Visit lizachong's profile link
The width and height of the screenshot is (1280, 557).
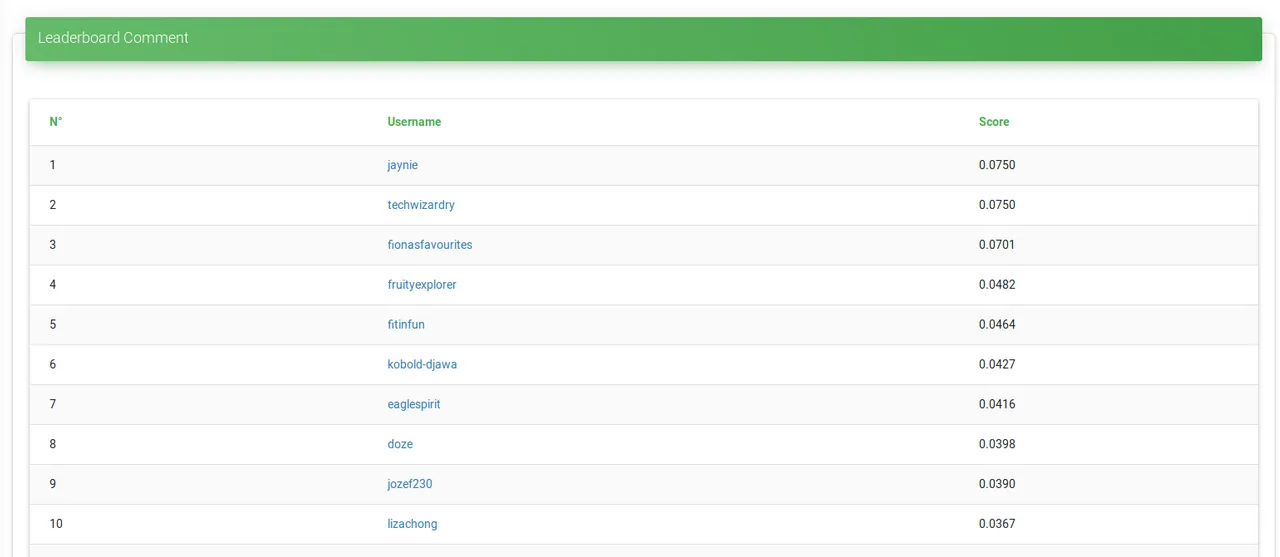pyautogui.click(x=412, y=524)
